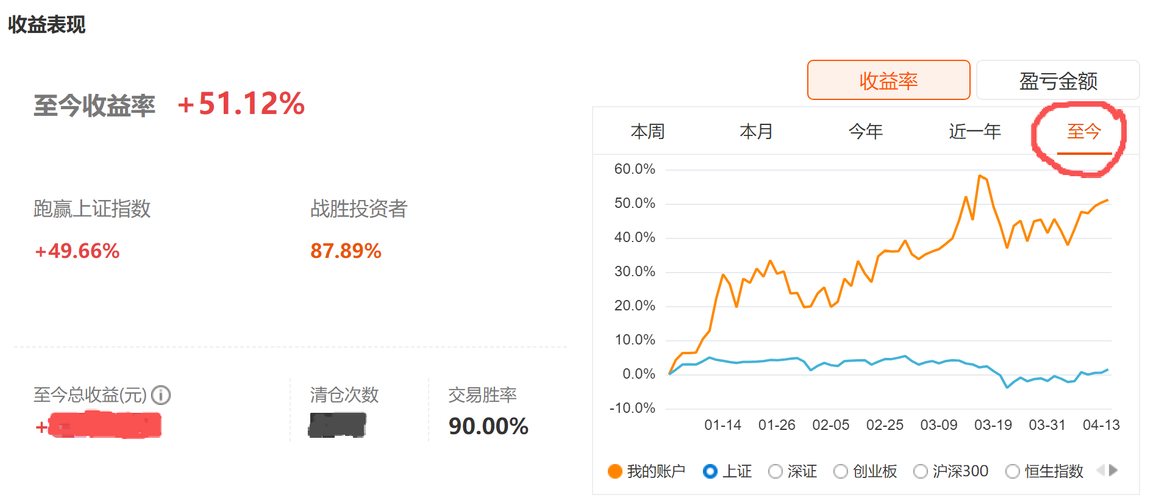Switch the chart to 盈亏金额
Viewport: 1151px width, 500px height.
click(1058, 81)
